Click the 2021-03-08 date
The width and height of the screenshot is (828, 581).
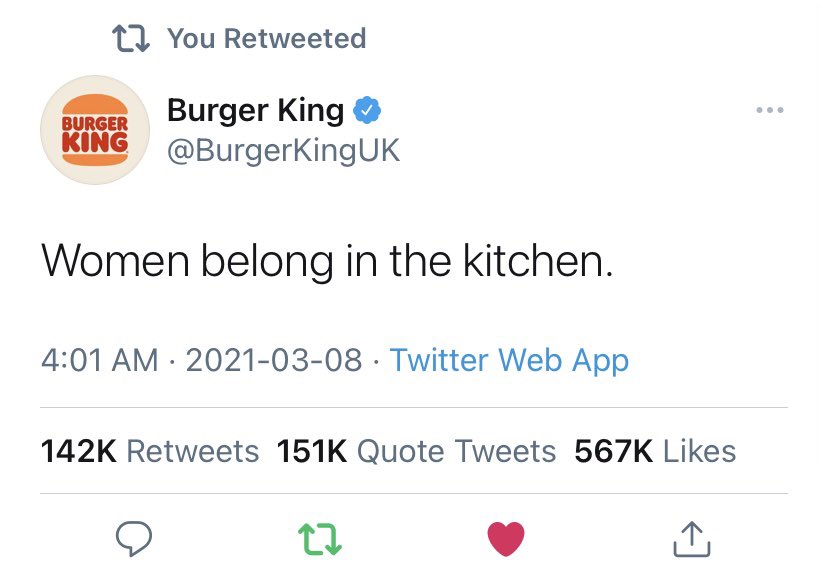[273, 360]
